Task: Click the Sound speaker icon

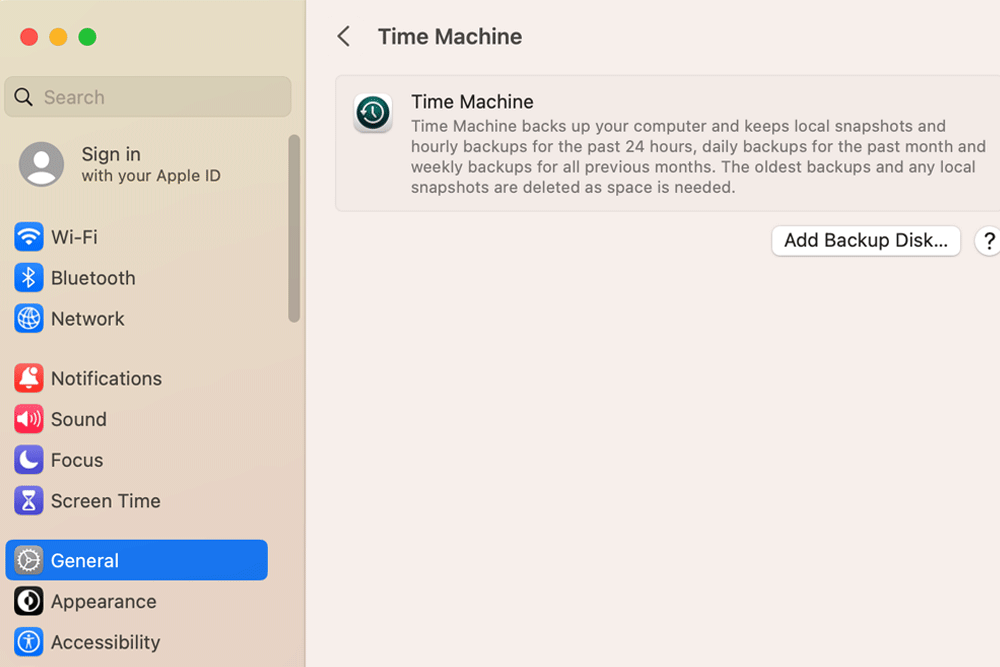Action: coord(29,419)
